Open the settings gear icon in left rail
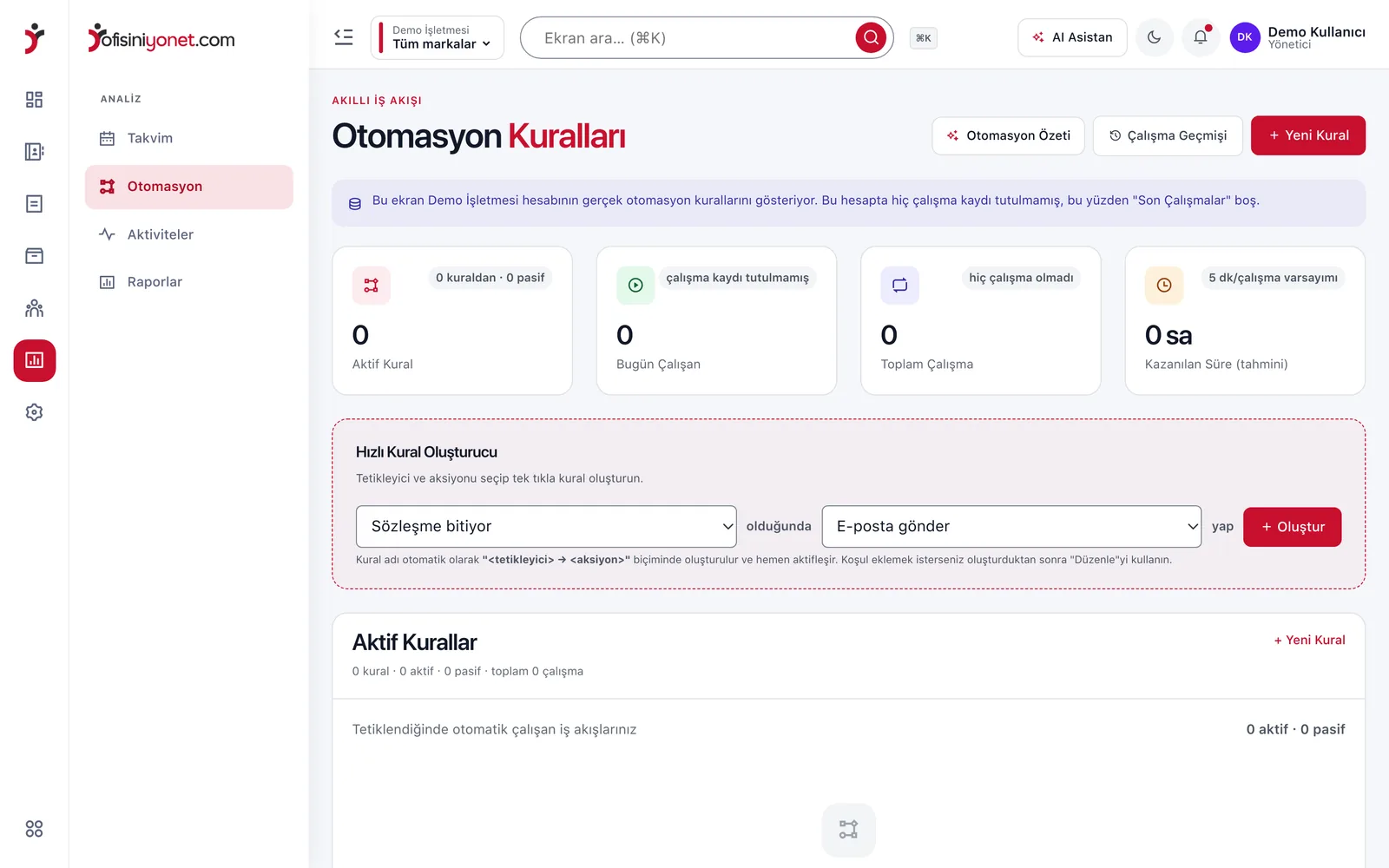This screenshot has height=868, width=1389. (x=34, y=412)
